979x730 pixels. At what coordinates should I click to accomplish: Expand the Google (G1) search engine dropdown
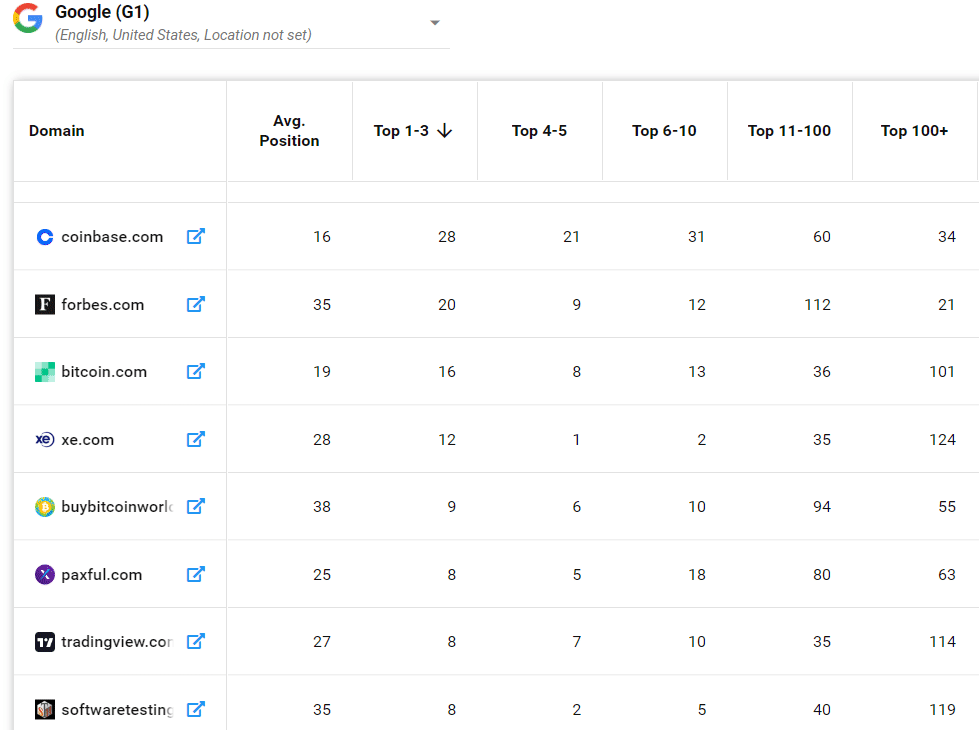click(x=435, y=23)
